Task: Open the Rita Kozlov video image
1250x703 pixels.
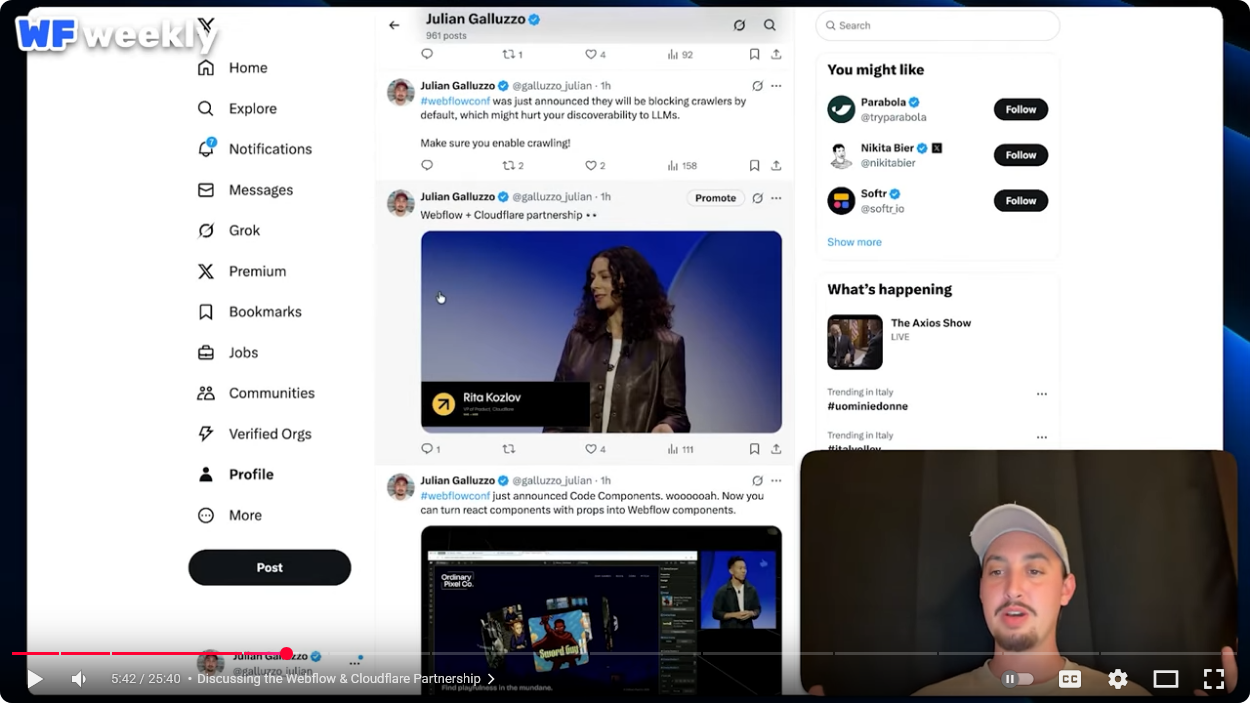Action: tap(601, 331)
